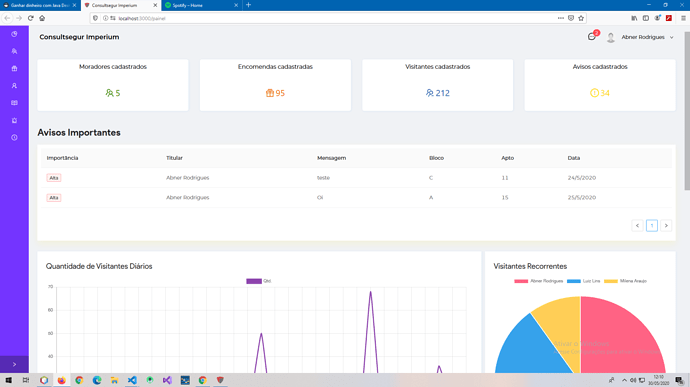Image resolution: width=690 pixels, height=387 pixels.
Task: Open the alert bell icon in sidebar
Action: pos(14,120)
